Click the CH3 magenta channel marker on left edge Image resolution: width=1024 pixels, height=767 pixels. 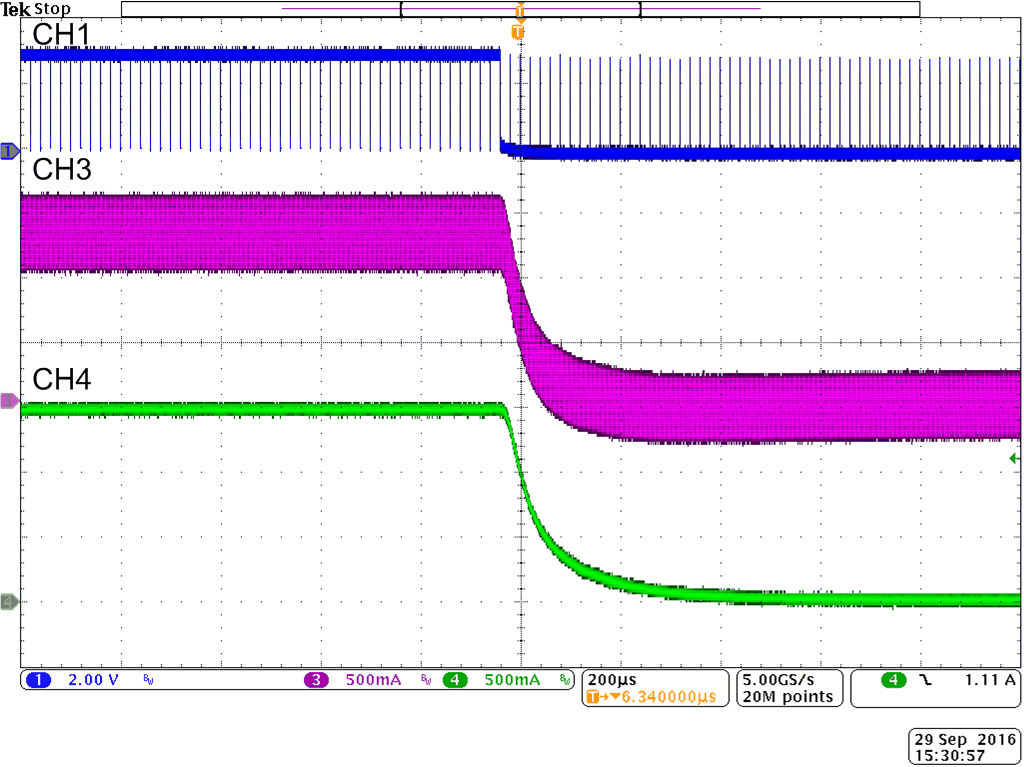(x=7, y=402)
